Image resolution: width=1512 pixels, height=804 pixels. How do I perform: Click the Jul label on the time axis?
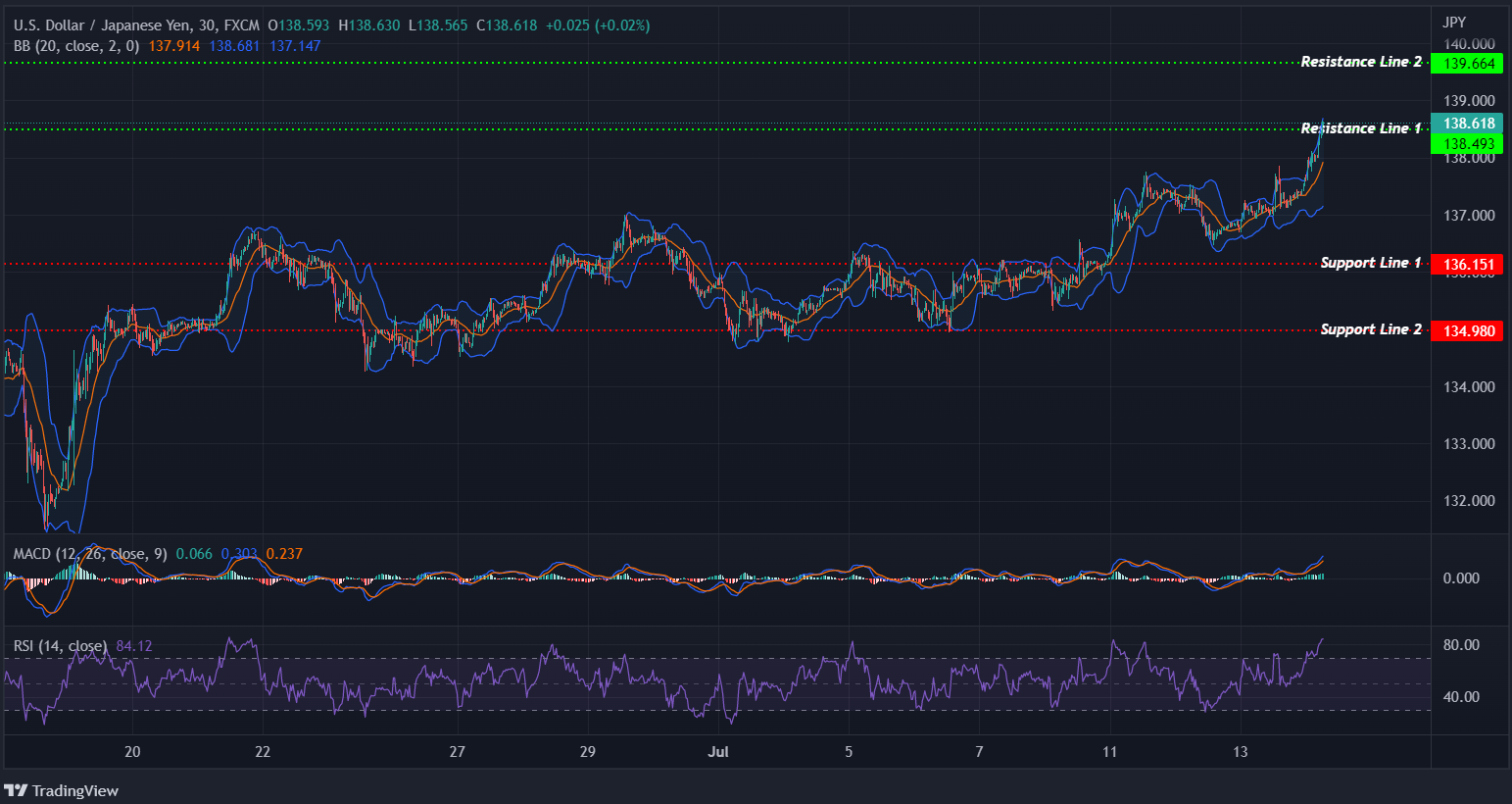point(718,751)
